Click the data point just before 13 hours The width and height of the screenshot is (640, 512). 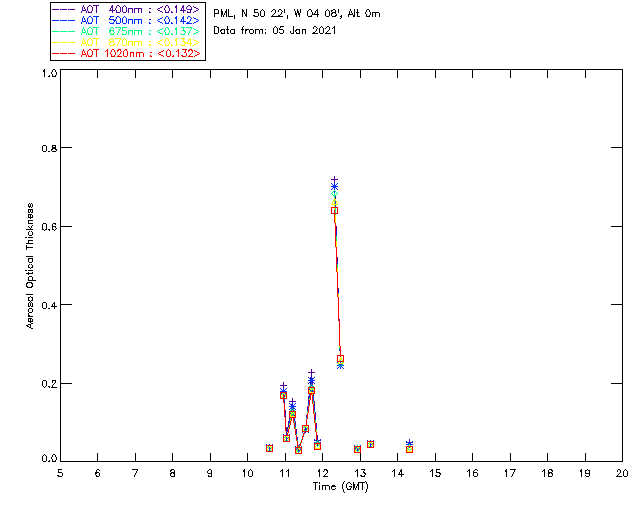click(x=358, y=449)
